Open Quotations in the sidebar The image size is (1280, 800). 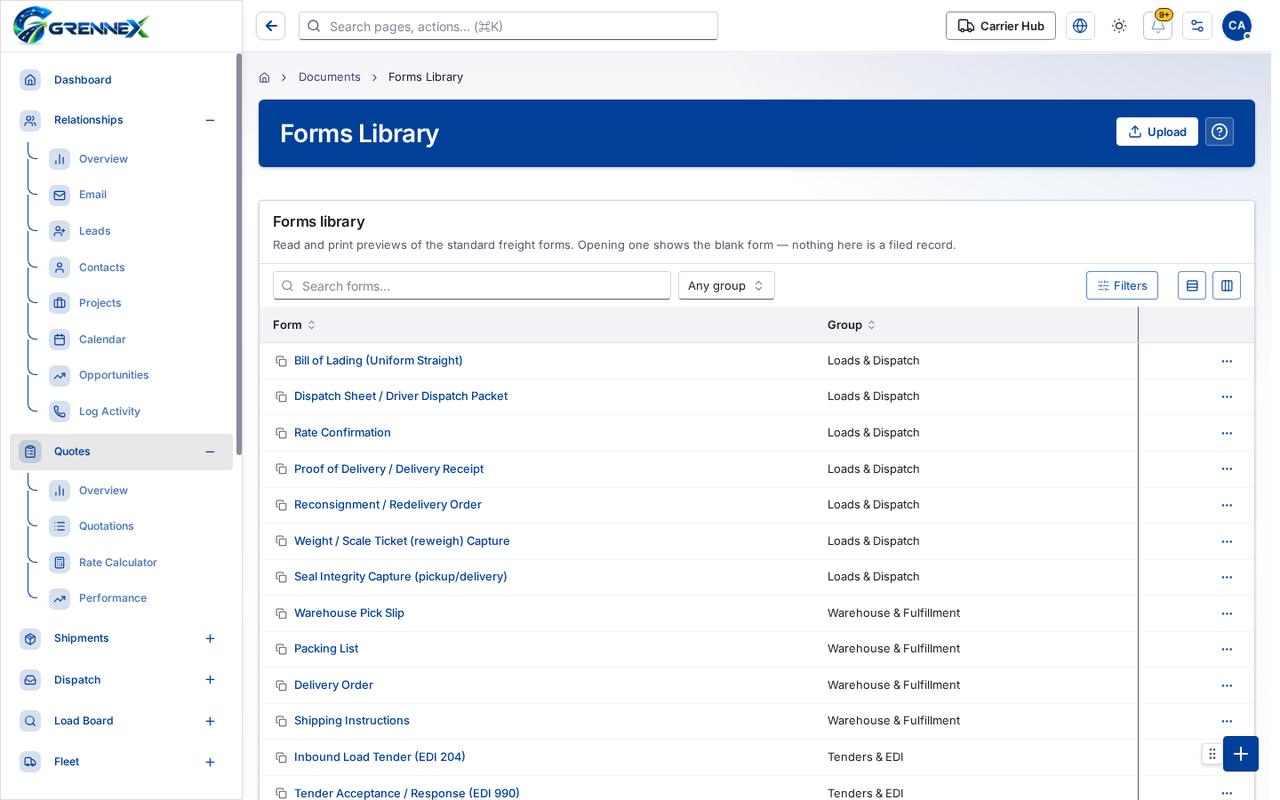tap(106, 526)
